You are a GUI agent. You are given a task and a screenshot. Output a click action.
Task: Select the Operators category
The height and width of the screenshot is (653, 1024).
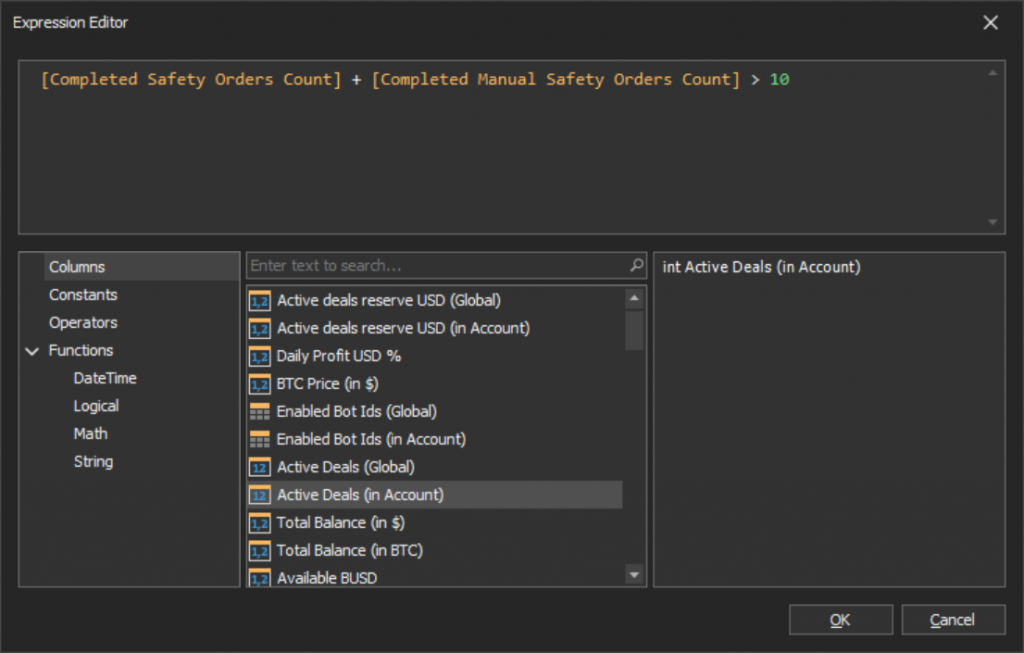[x=83, y=323]
